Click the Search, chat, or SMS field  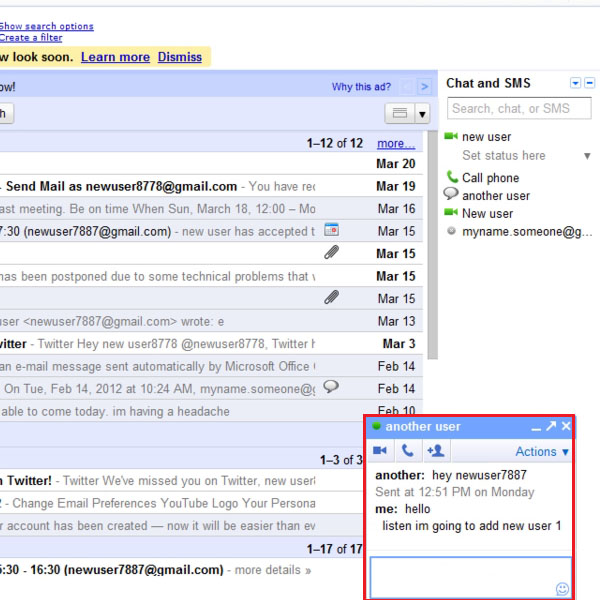coord(519,108)
